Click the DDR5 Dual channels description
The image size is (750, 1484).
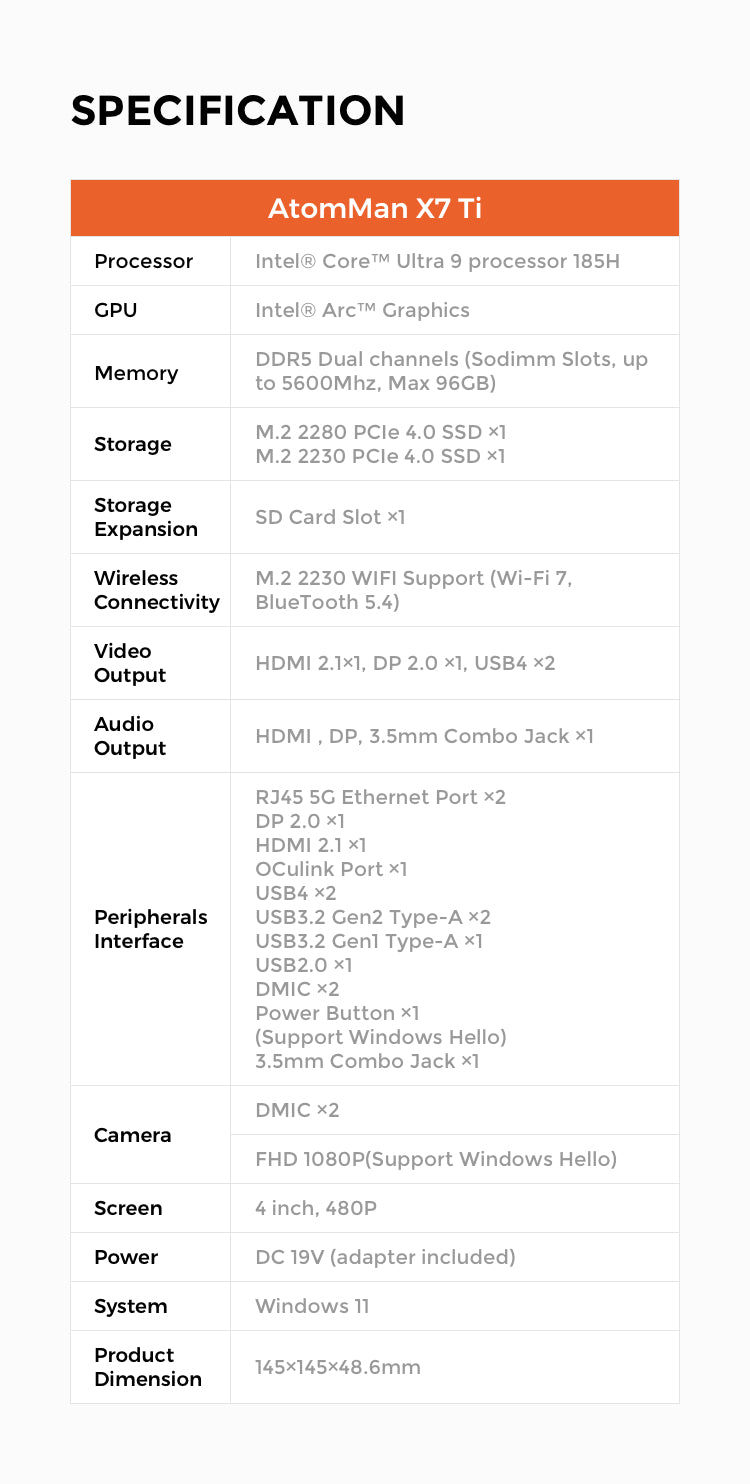click(451, 371)
